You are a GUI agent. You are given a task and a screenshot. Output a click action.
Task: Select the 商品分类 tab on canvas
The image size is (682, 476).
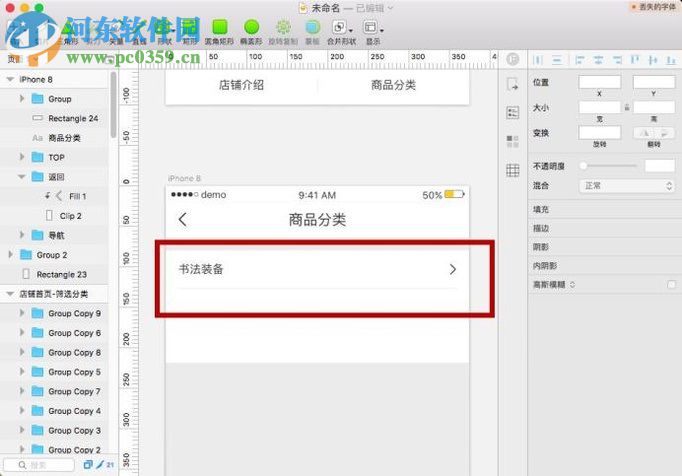[x=393, y=85]
